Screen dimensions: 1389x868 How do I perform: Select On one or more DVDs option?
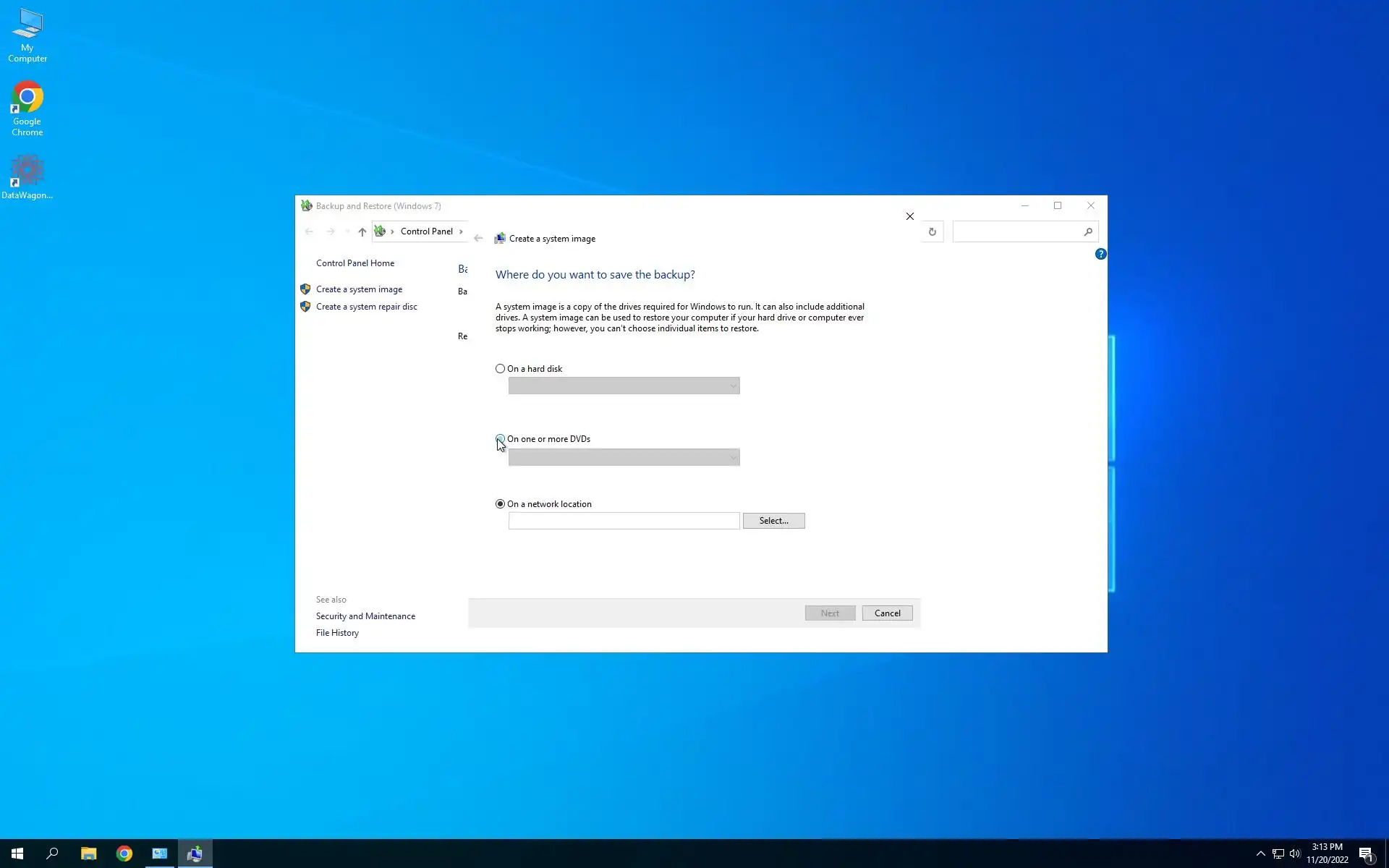tap(500, 439)
